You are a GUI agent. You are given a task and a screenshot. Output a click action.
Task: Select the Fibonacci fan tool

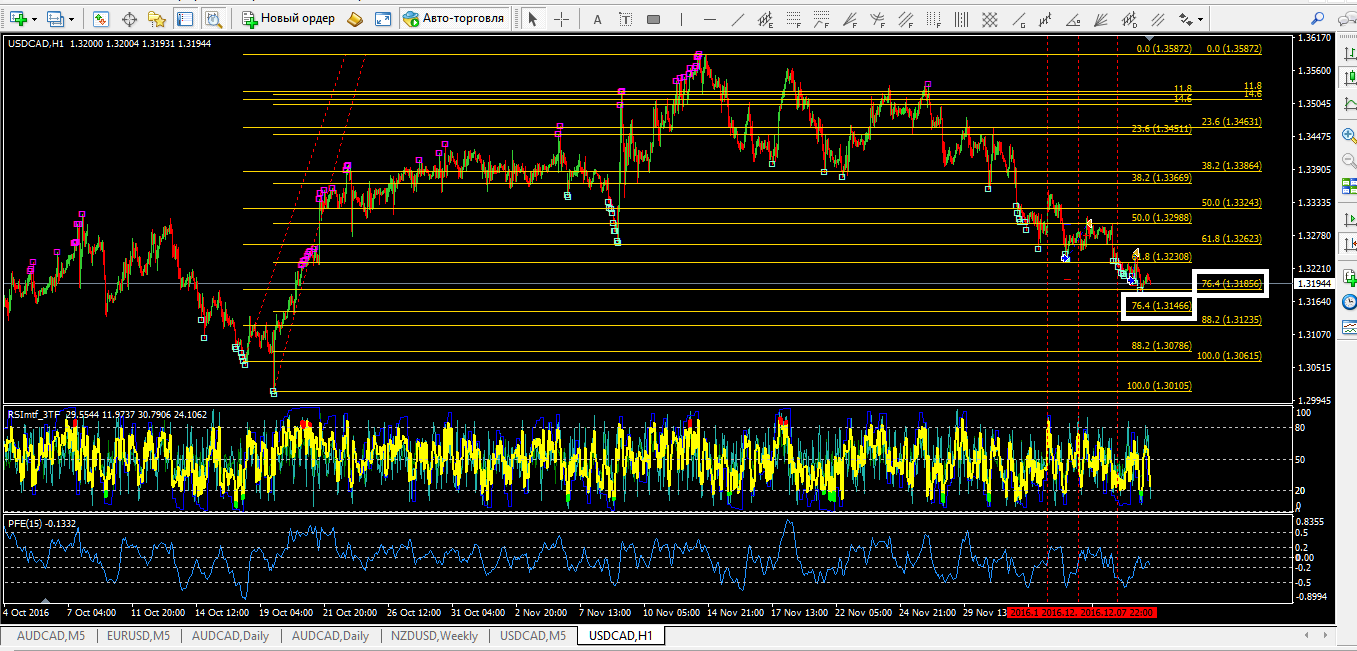pos(851,19)
